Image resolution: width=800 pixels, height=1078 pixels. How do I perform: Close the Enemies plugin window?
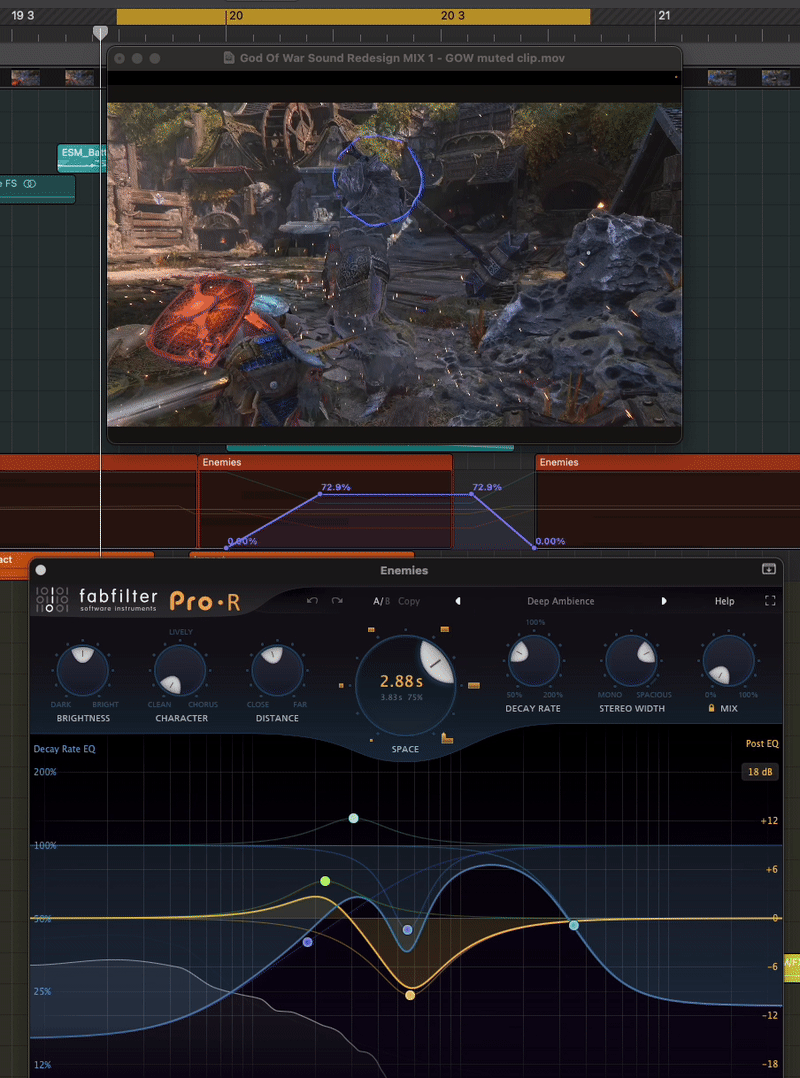(41, 570)
